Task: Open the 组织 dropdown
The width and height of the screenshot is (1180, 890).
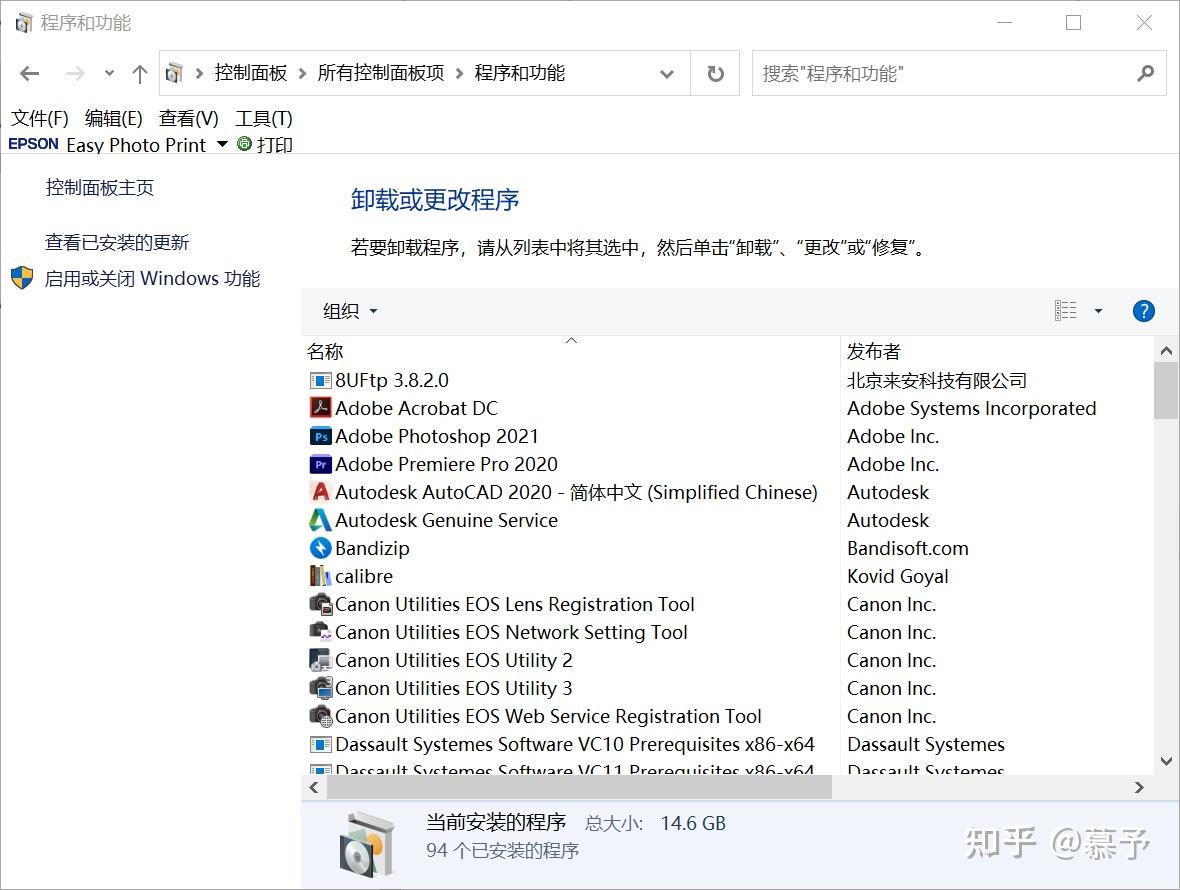Action: (350, 311)
